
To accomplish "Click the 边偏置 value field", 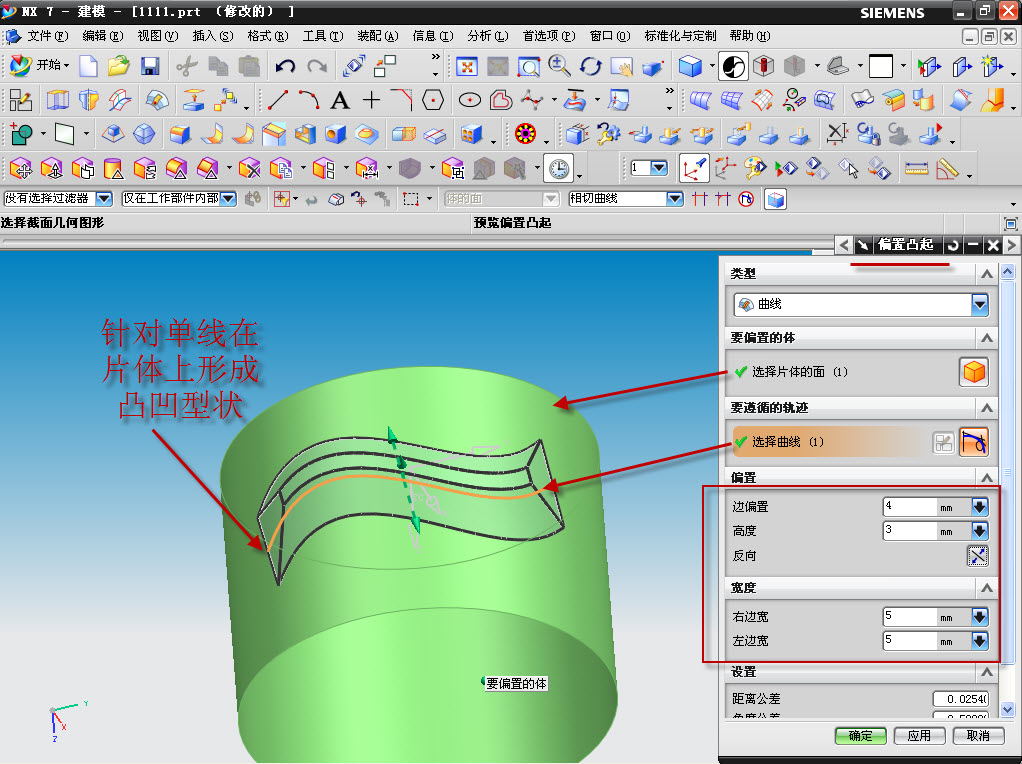I will tap(910, 507).
